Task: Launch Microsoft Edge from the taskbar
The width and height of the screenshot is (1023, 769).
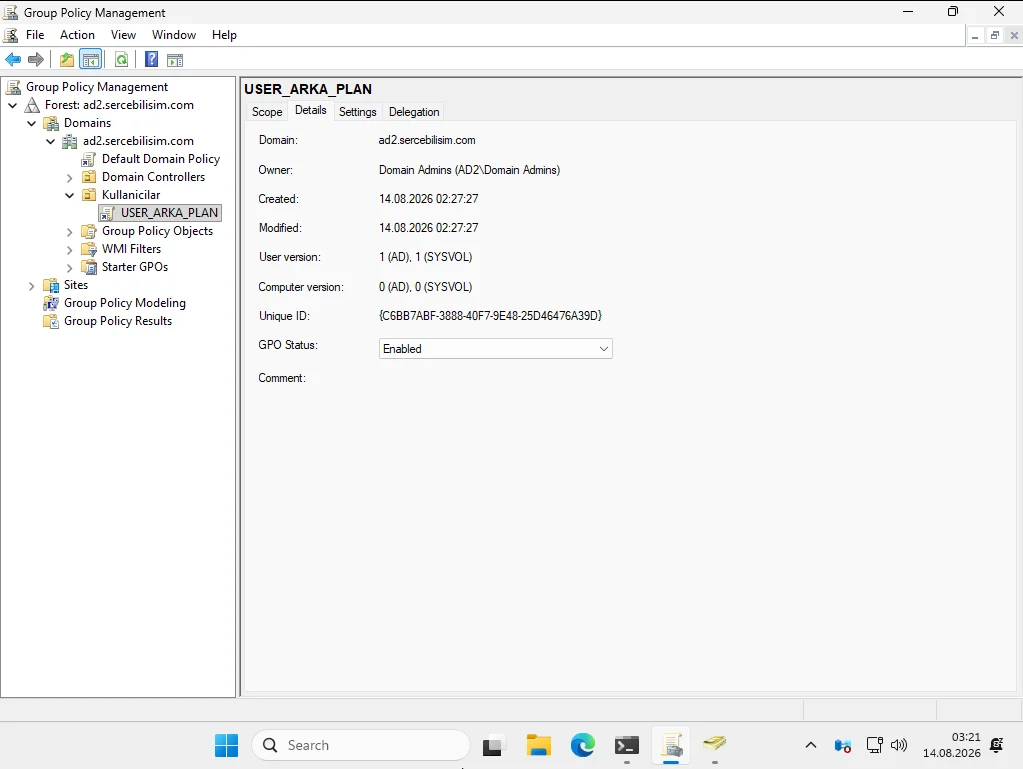Action: pos(583,746)
